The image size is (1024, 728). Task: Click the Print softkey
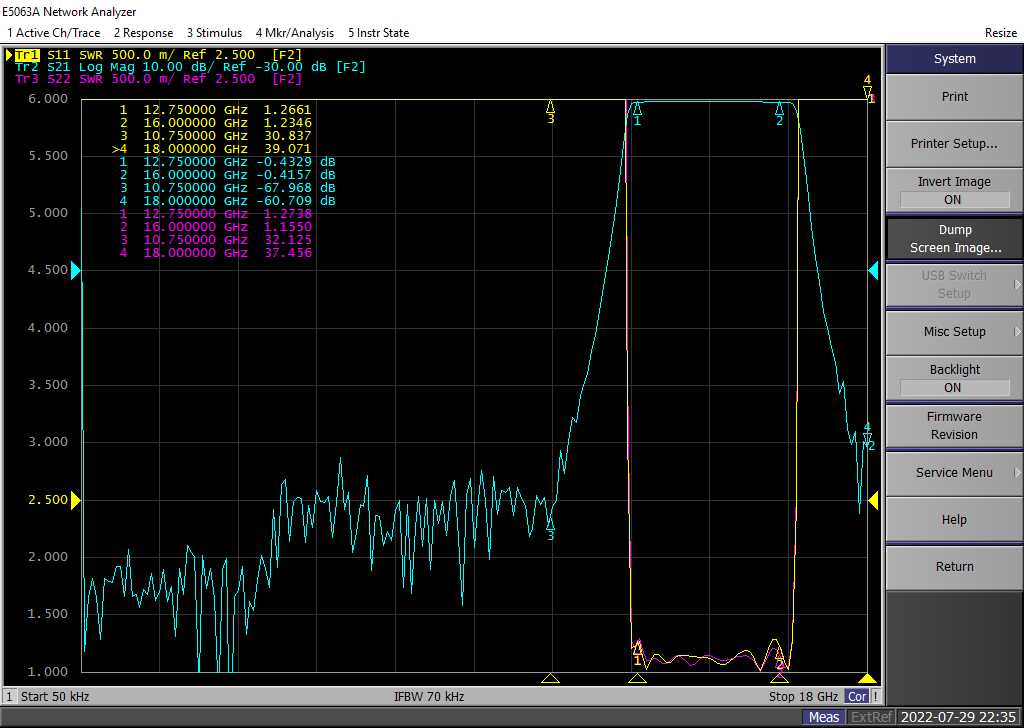(x=954, y=97)
